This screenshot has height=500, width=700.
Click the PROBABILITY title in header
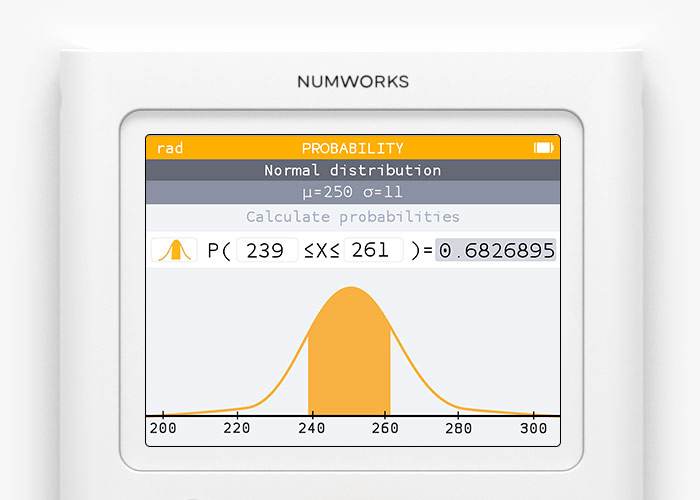353,148
